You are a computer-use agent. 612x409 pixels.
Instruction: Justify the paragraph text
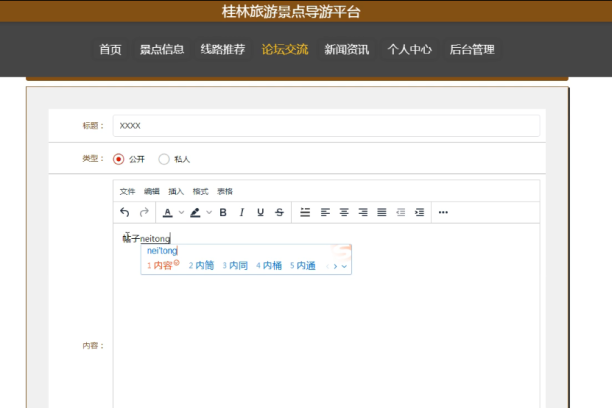[381, 212]
